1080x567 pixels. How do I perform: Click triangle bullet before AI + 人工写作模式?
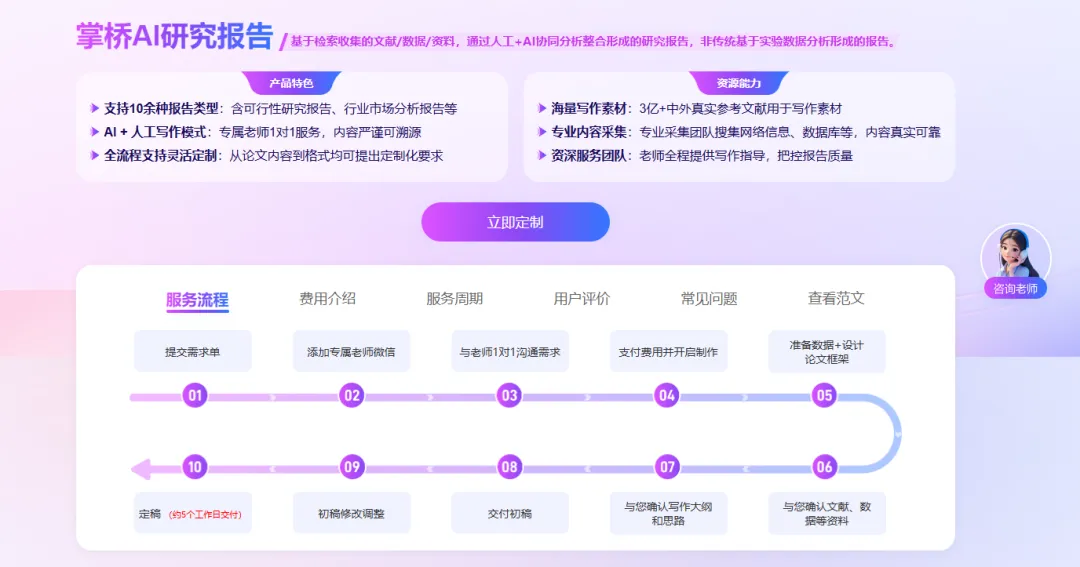(x=94, y=132)
